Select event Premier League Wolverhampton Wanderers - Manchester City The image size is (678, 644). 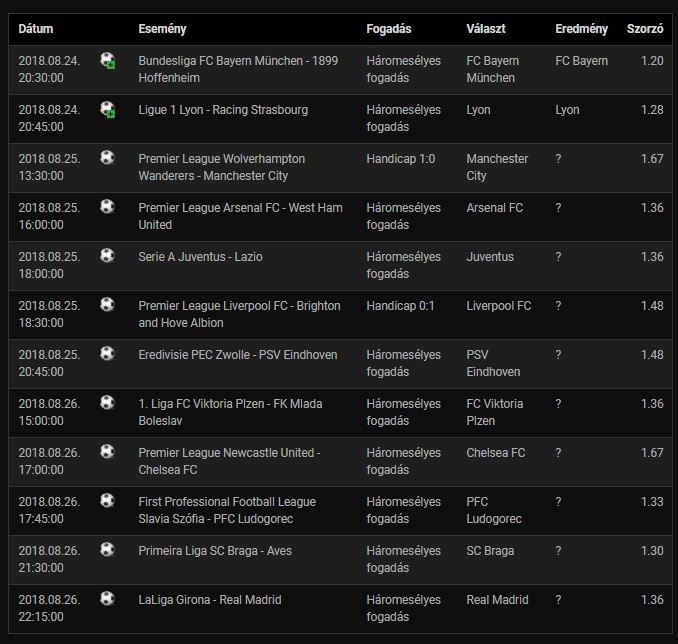222,167
